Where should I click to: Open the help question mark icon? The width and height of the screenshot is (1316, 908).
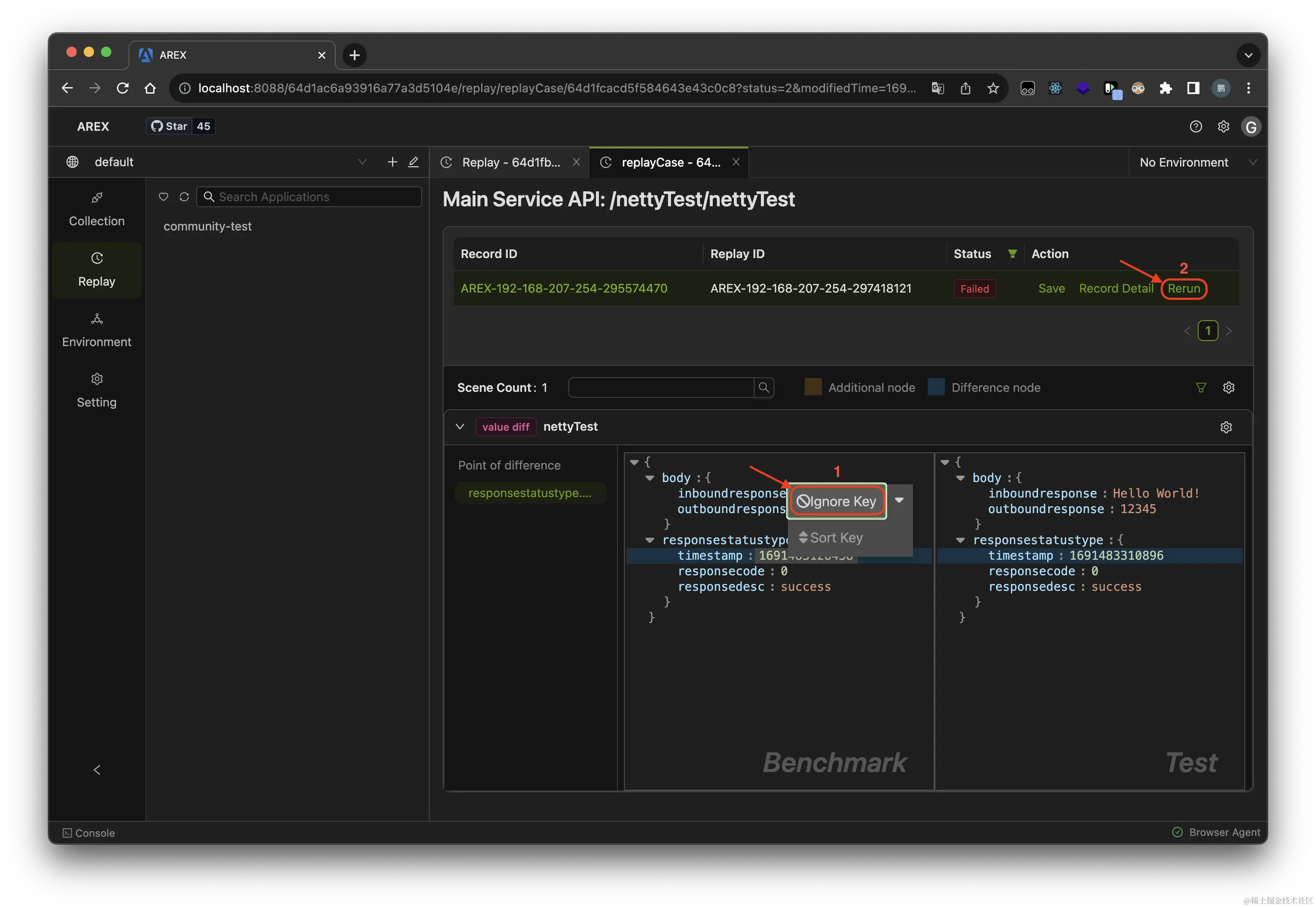click(x=1195, y=126)
